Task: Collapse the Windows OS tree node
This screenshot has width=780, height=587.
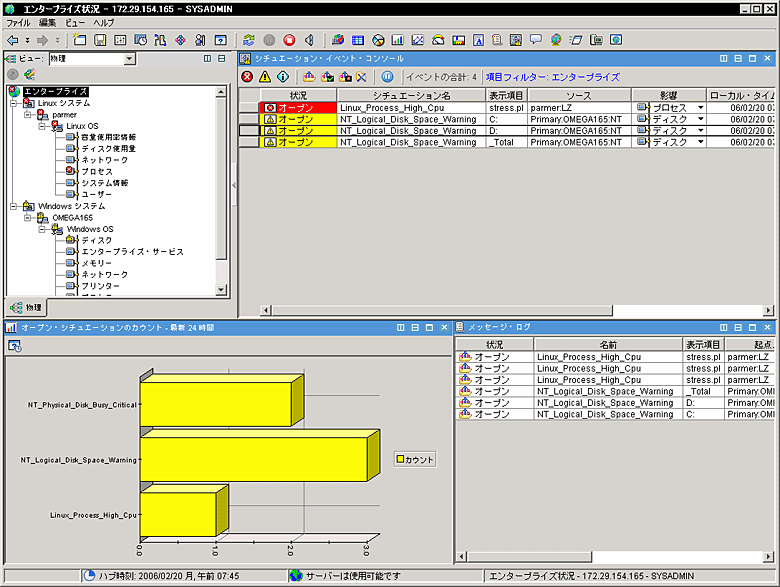Action: tap(42, 229)
